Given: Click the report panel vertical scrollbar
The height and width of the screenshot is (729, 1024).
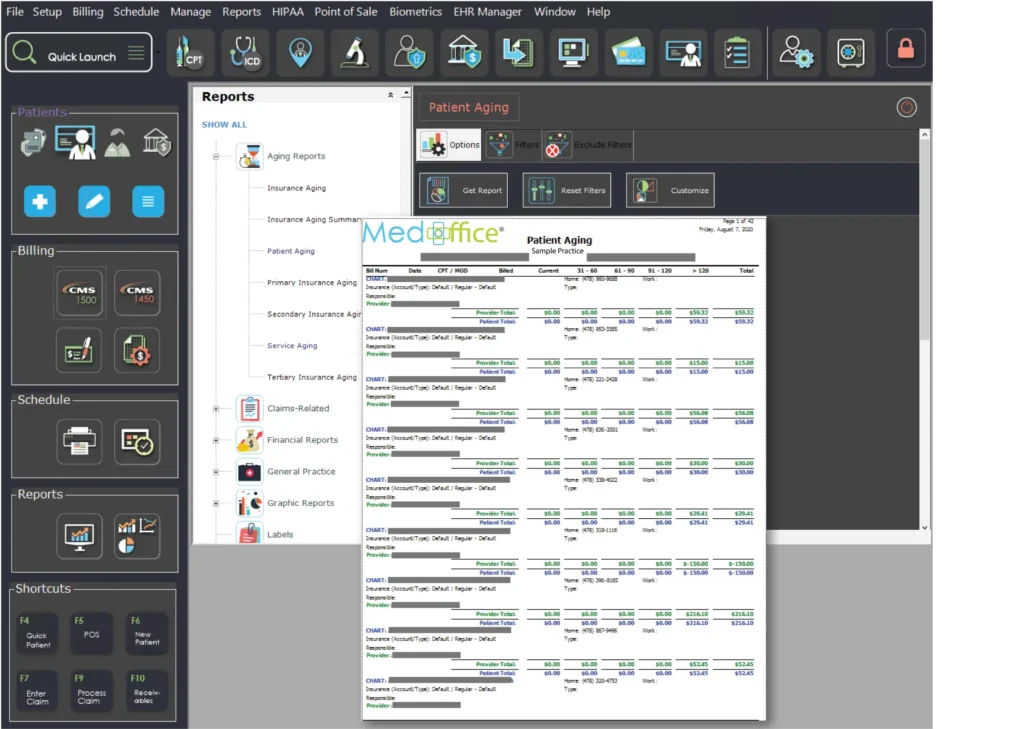Looking at the screenshot, I should tap(924, 330).
